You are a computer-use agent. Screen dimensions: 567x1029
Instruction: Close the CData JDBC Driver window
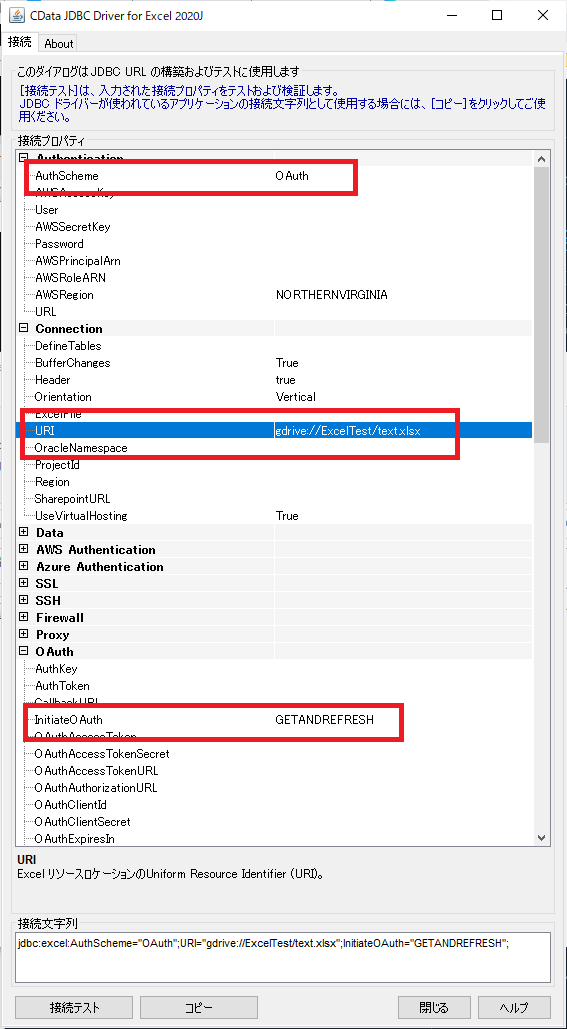tap(543, 14)
